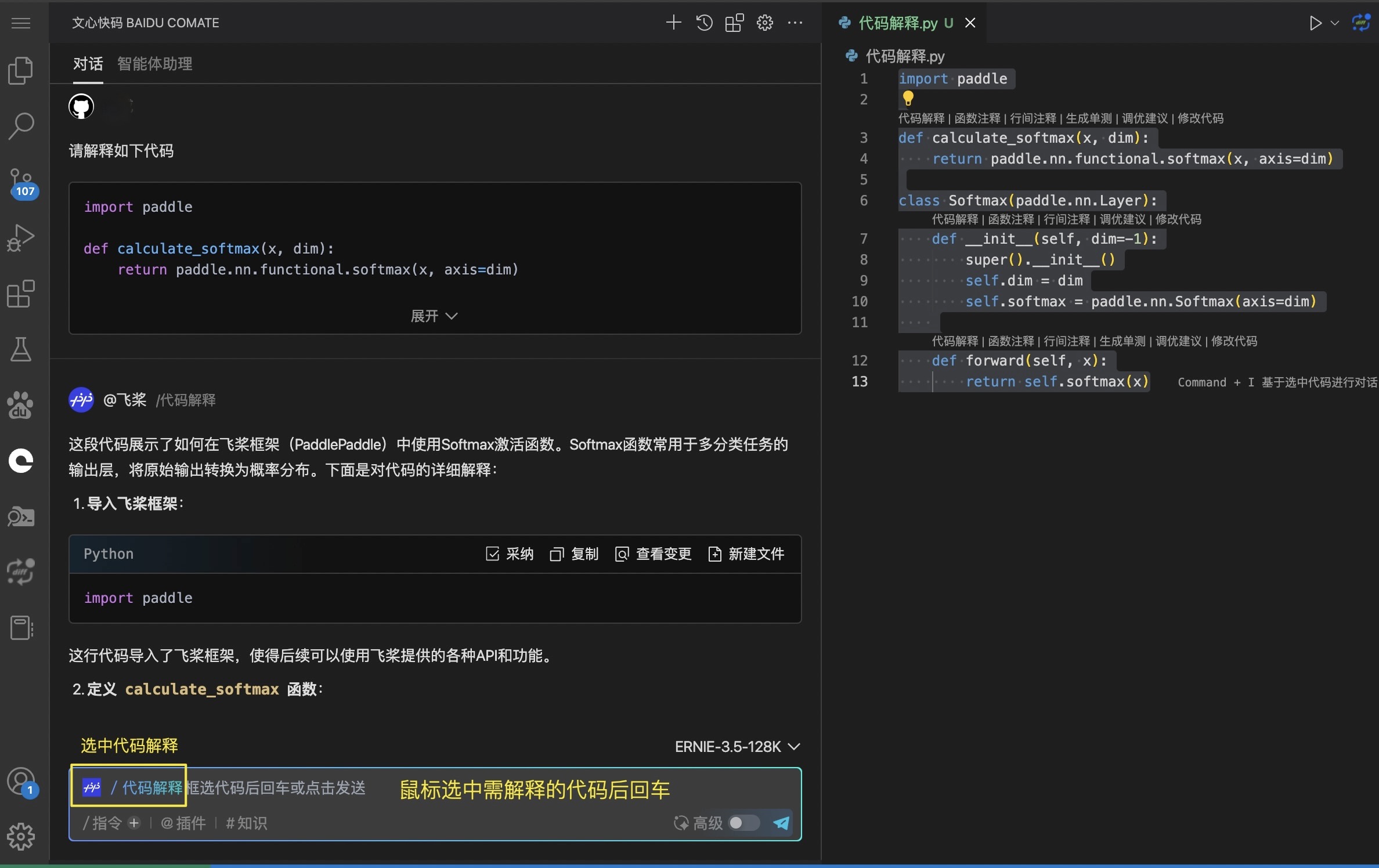
Task: Open Comate settings gear in panel header
Action: (764, 23)
